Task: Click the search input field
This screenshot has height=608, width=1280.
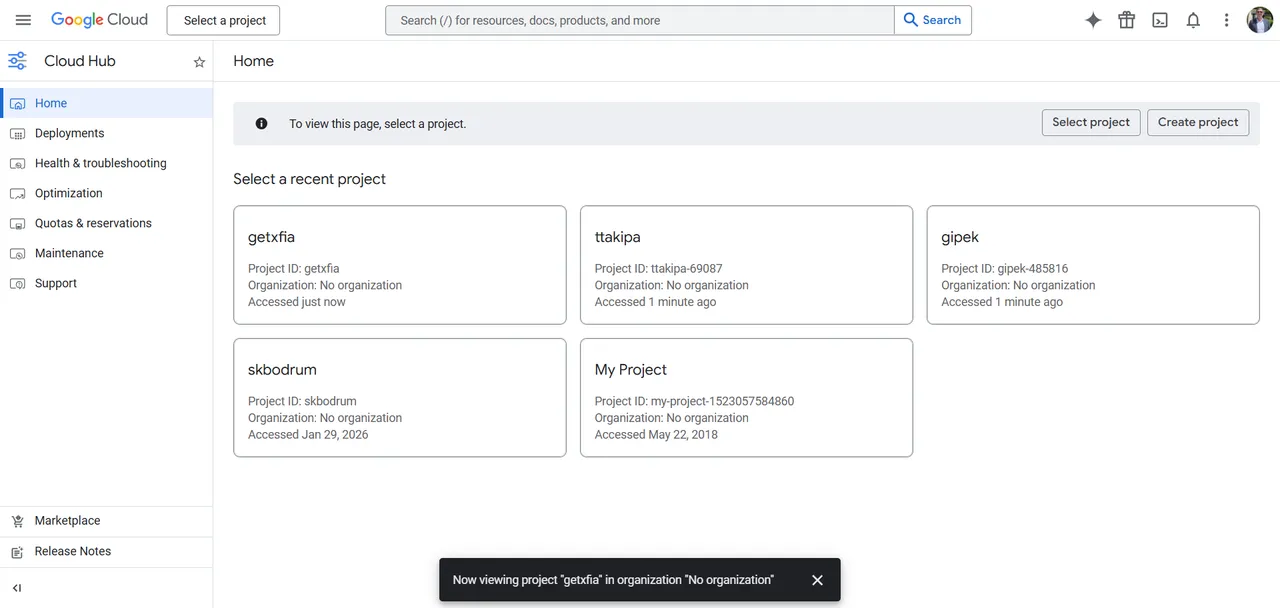Action: pyautogui.click(x=640, y=20)
